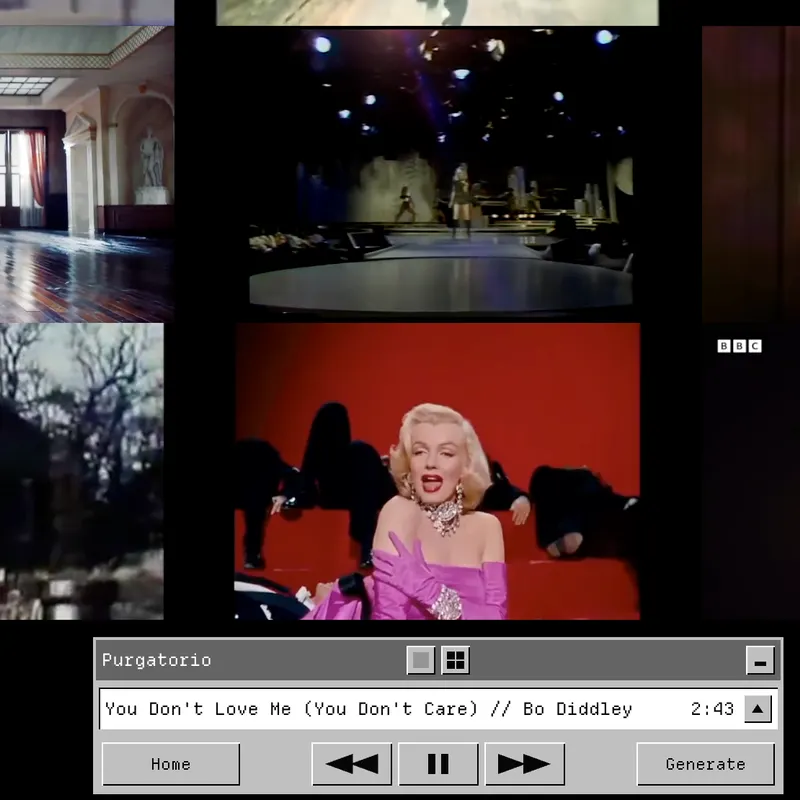
Task: Skip to the next track
Action: point(524,764)
